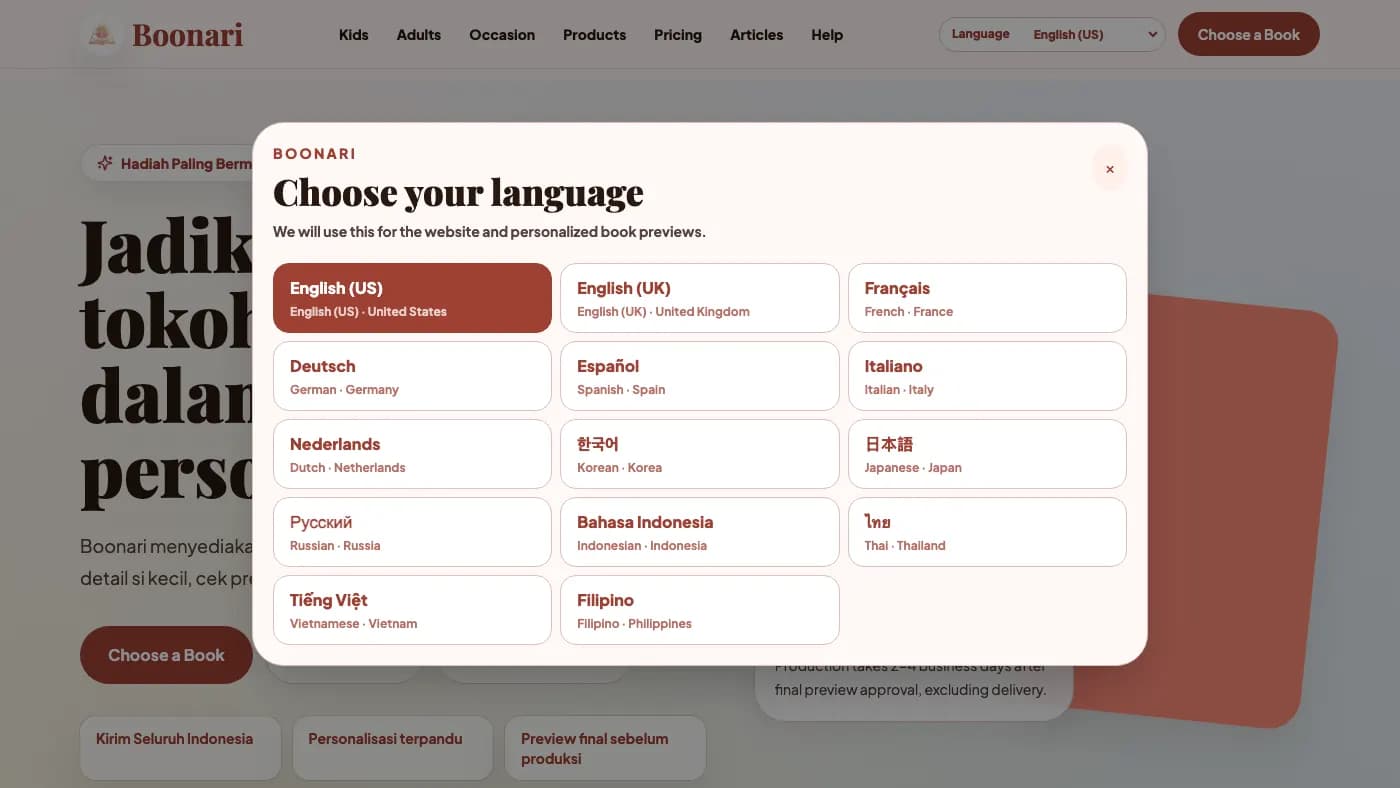1400x788 pixels.
Task: Go to the Occasion menu
Action: click(502, 35)
